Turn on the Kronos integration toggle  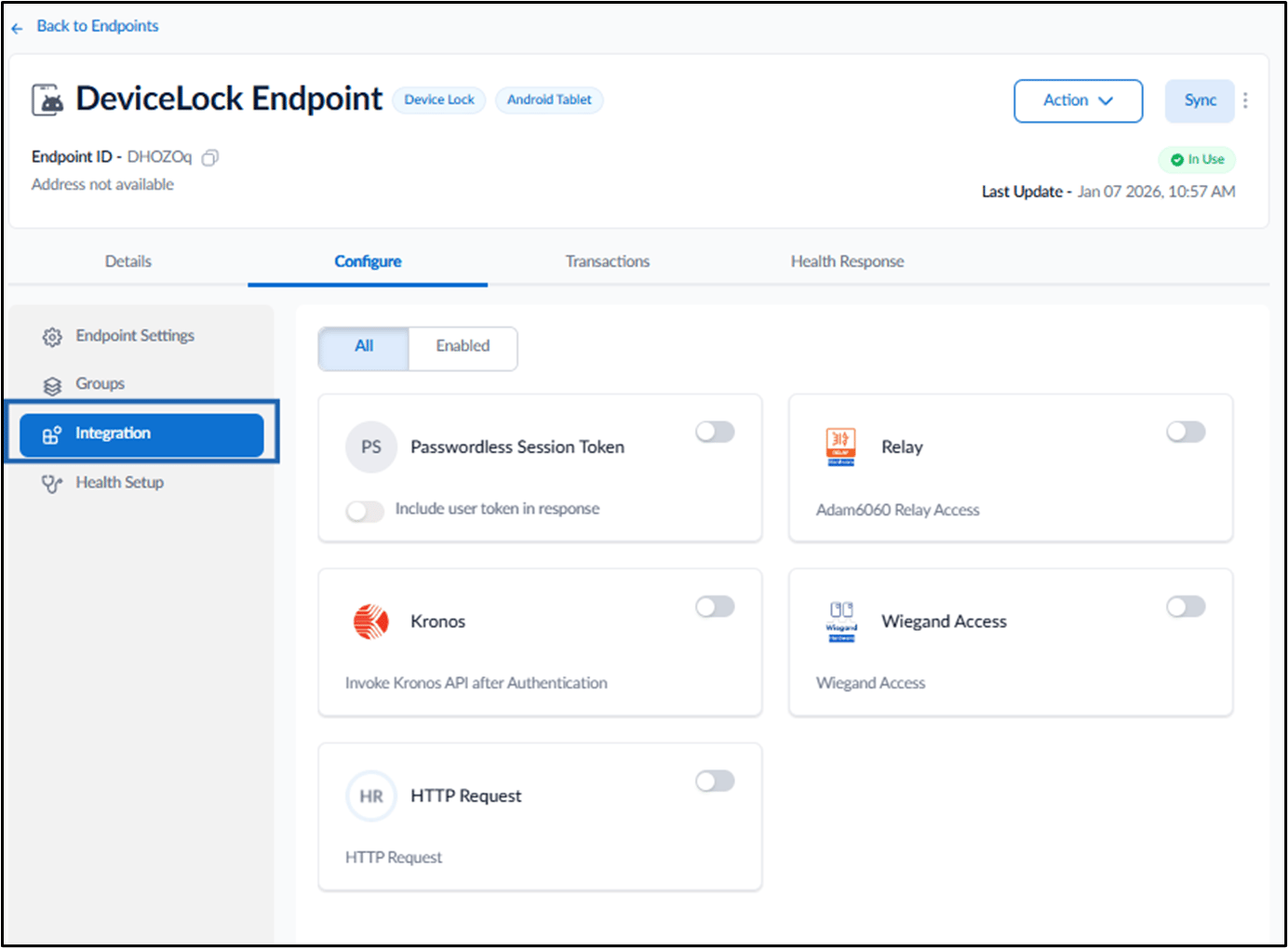[x=715, y=607]
